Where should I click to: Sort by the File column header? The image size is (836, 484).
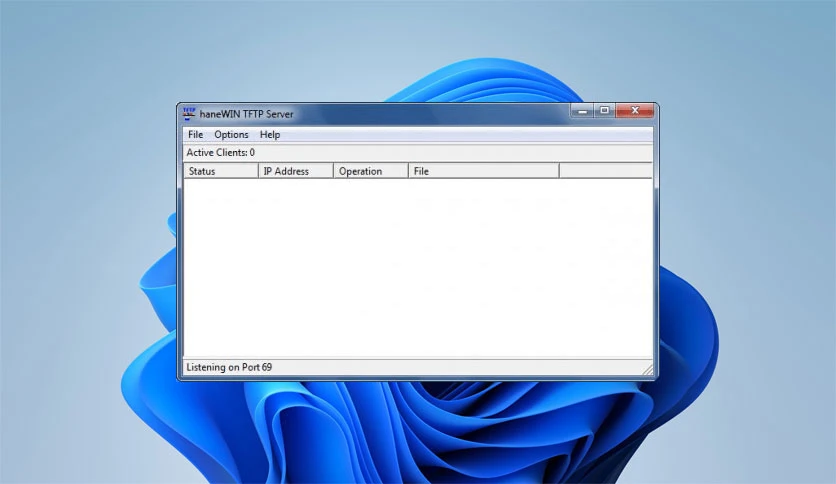[484, 171]
